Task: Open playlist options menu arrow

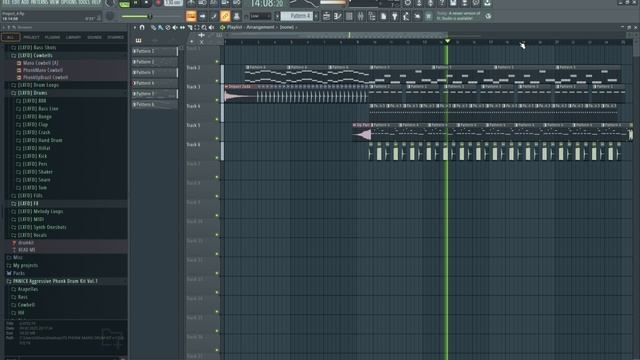Action: 134,27
